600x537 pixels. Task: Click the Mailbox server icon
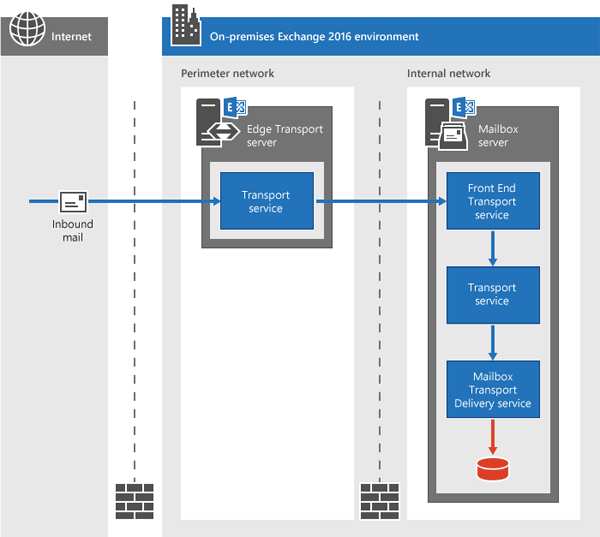[x=446, y=124]
